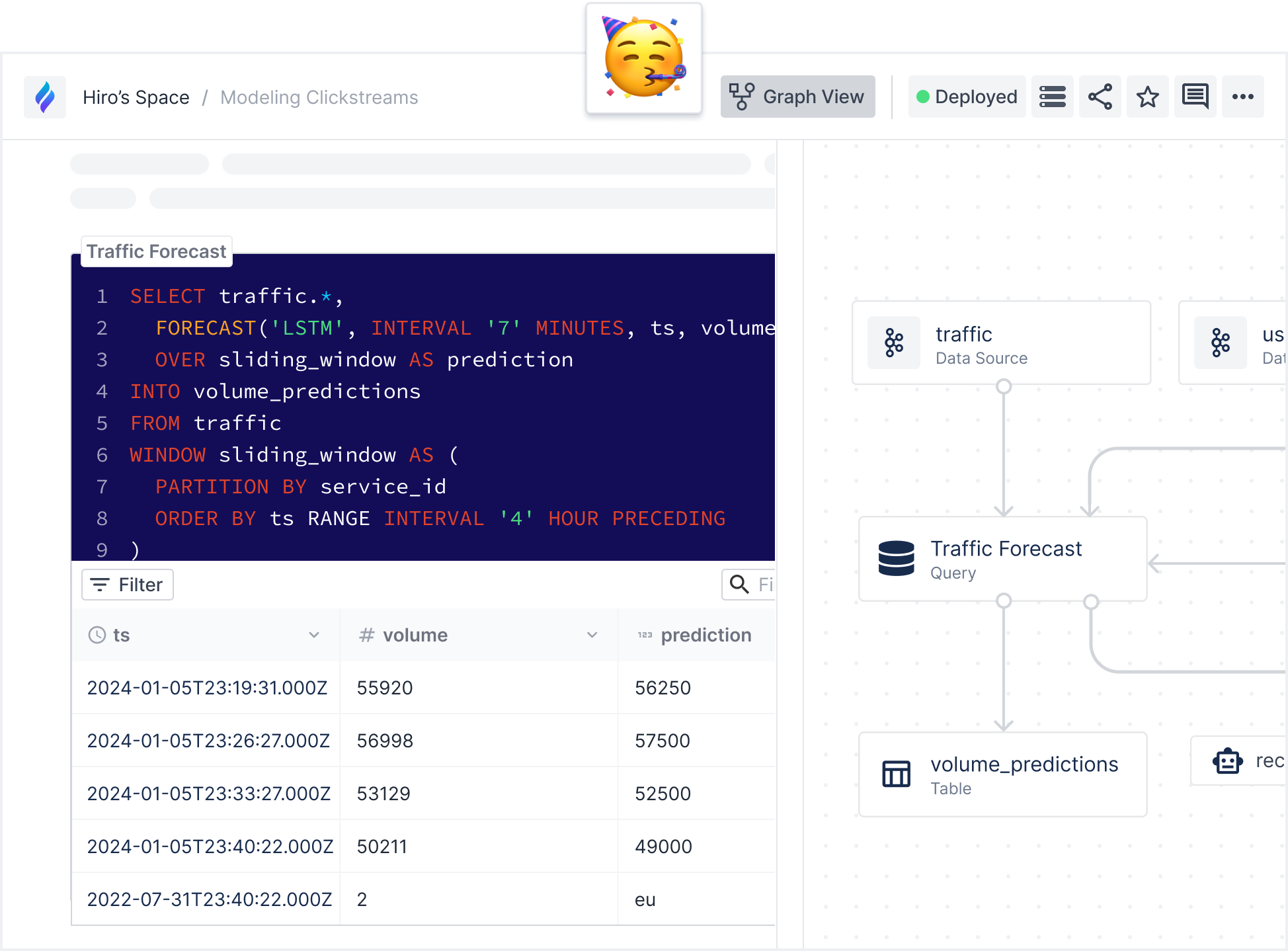The height and width of the screenshot is (951, 1288).
Task: Click the Modeling Clickstreams breadcrumb entry
Action: coord(319,97)
